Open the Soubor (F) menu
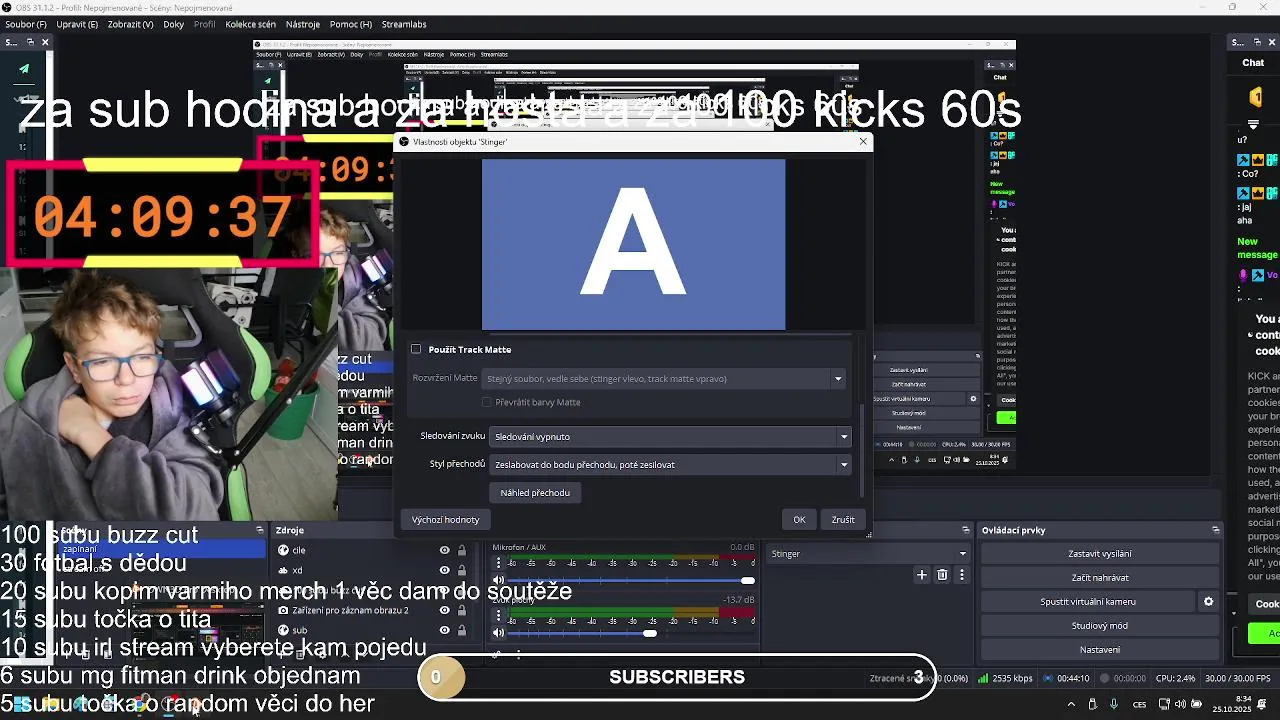The image size is (1280, 720). click(x=26, y=24)
